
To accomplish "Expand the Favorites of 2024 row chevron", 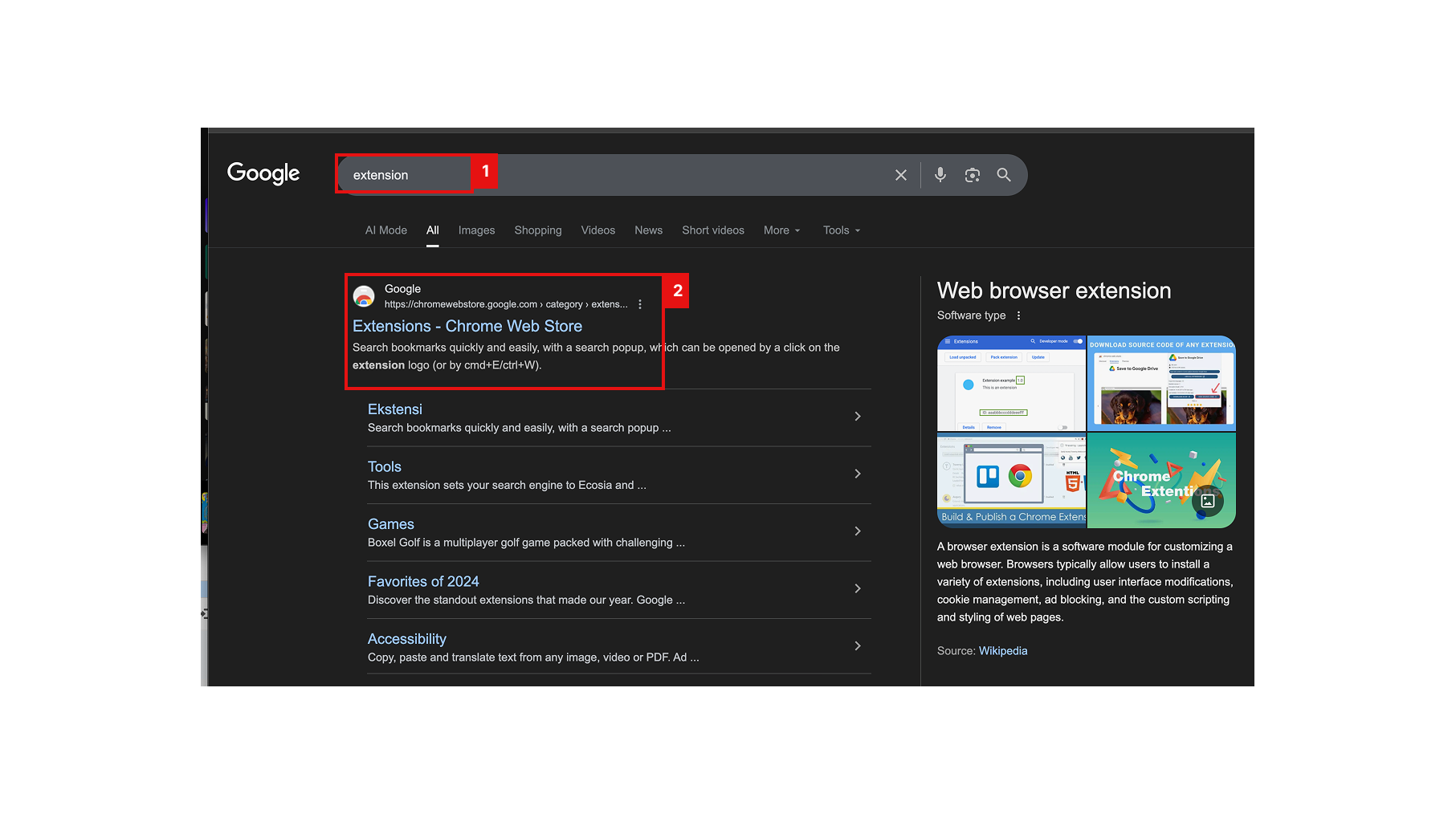I will (858, 588).
